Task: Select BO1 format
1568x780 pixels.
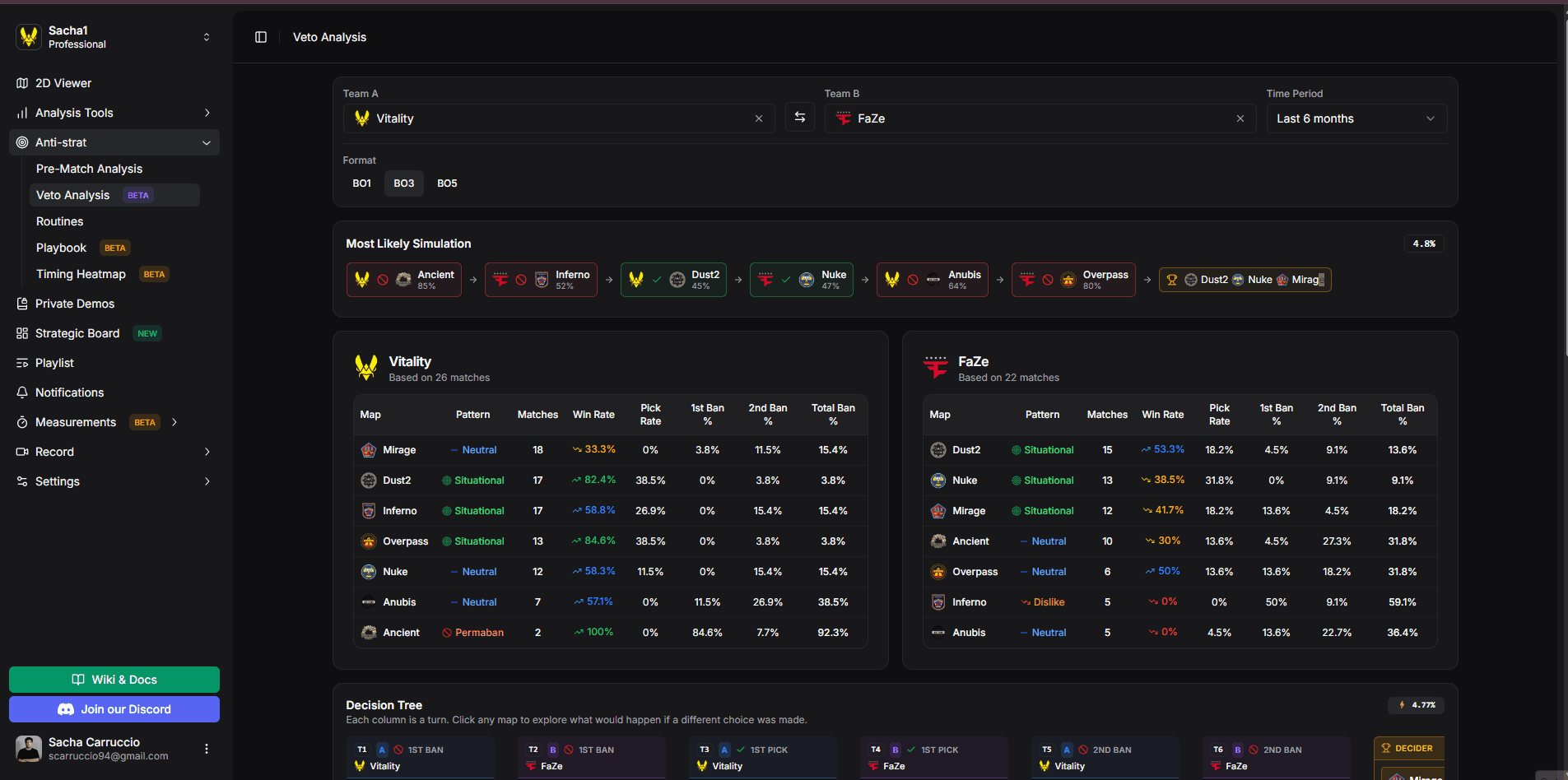Action: tap(361, 183)
